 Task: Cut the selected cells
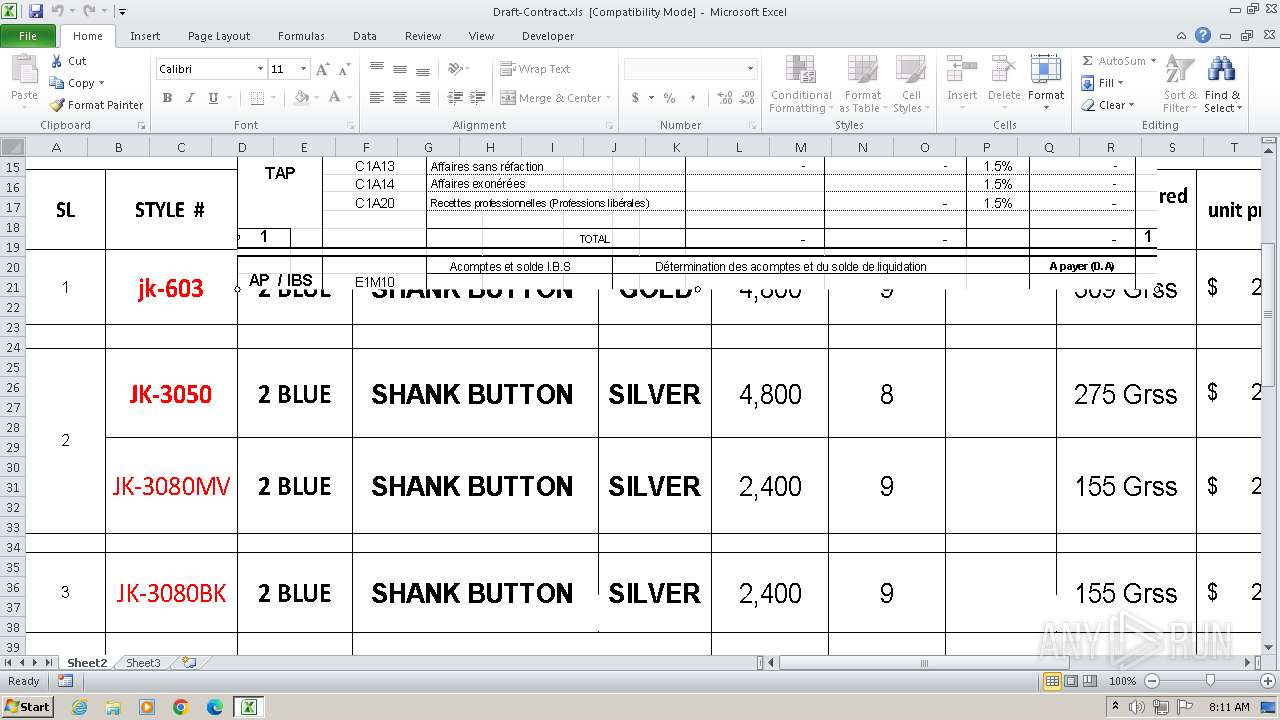(x=69, y=61)
